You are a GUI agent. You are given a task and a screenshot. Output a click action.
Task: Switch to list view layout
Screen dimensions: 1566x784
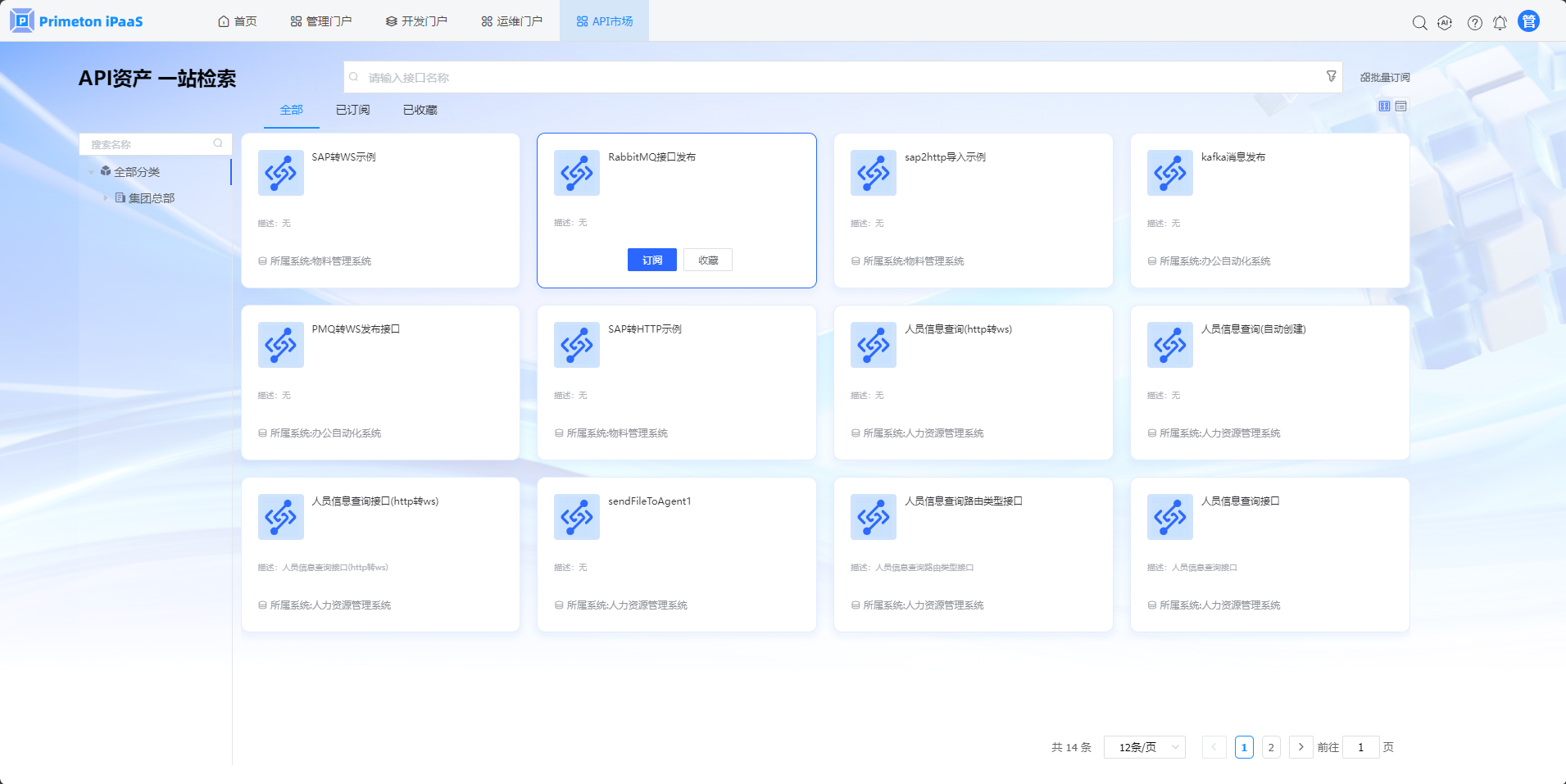pyautogui.click(x=1401, y=106)
